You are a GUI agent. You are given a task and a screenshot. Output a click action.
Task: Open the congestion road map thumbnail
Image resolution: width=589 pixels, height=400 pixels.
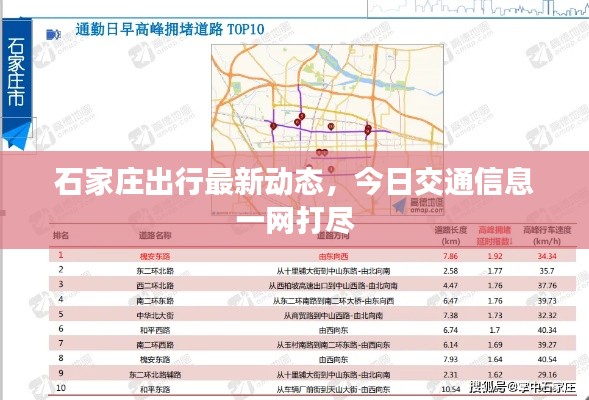pos(327,130)
